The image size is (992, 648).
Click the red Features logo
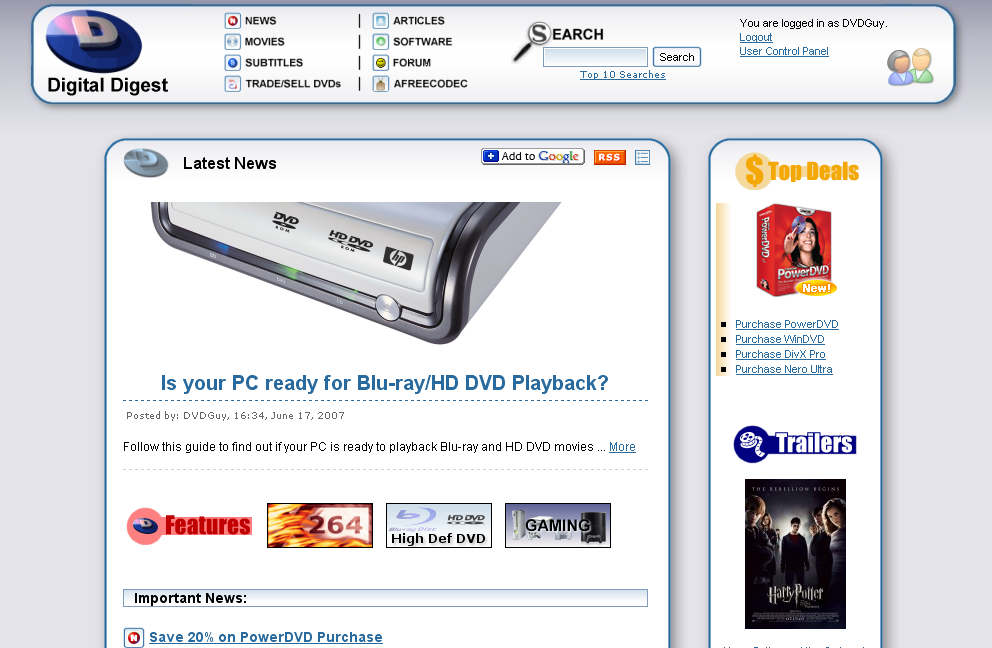(189, 526)
